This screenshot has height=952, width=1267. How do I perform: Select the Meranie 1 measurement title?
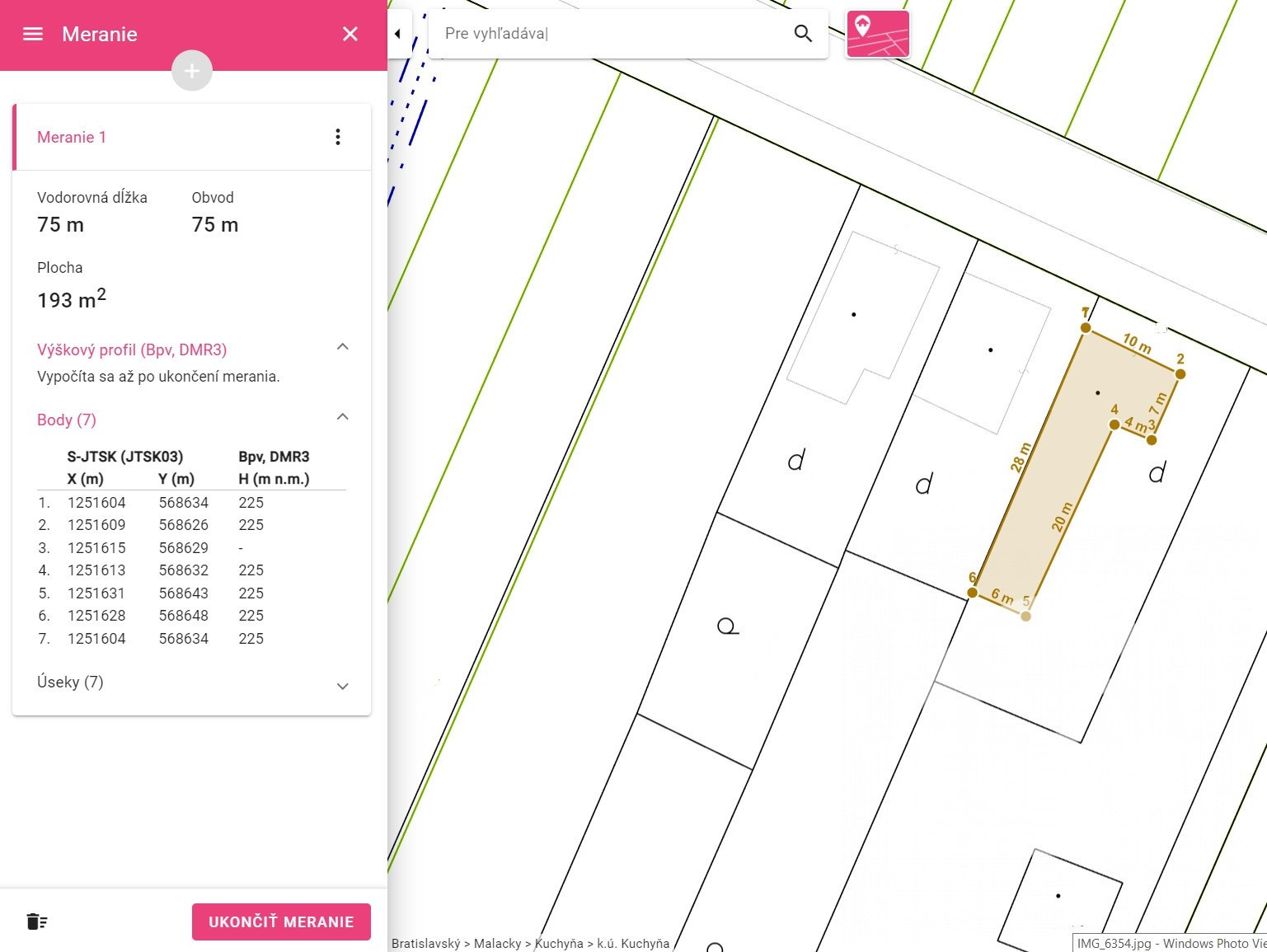(x=72, y=137)
